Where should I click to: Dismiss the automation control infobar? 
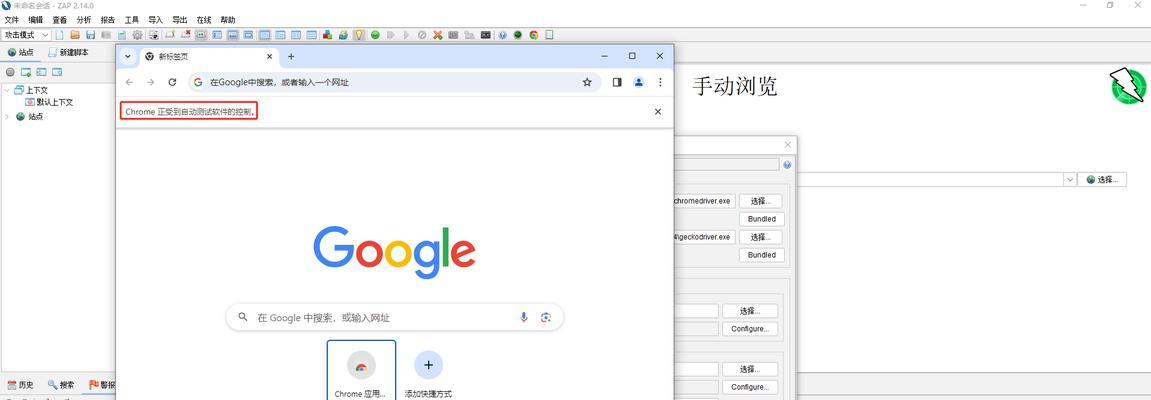658,112
